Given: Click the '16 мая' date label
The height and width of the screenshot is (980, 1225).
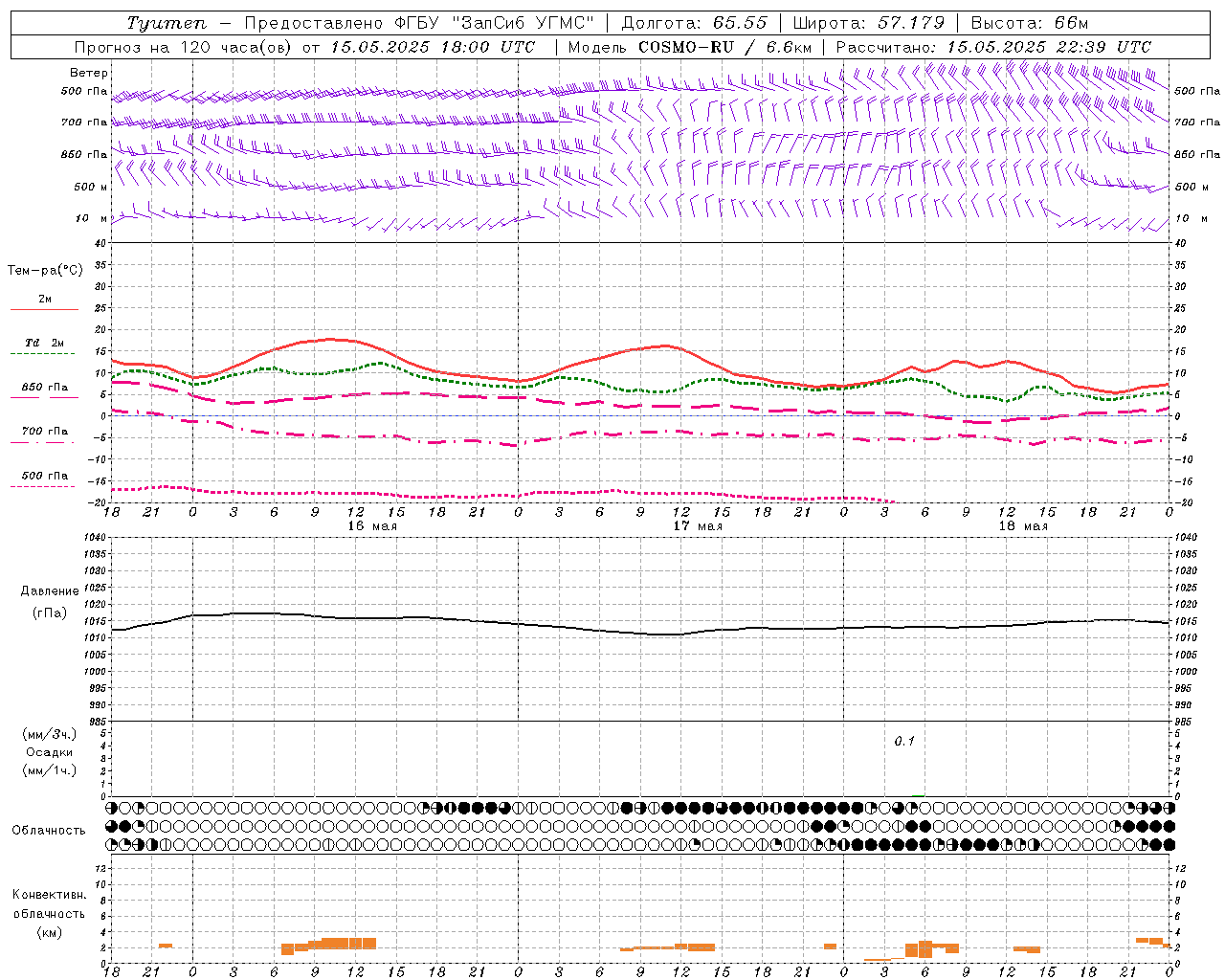Looking at the screenshot, I should pyautogui.click(x=372, y=526).
